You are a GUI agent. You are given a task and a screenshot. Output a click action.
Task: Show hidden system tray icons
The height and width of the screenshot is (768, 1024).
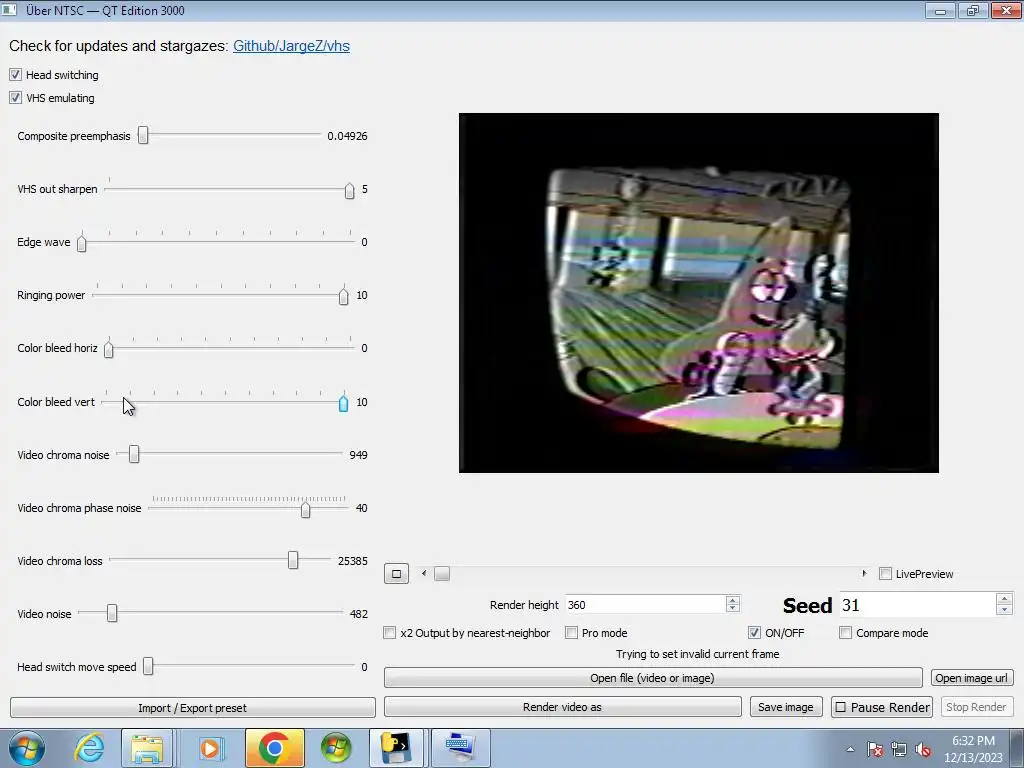[x=850, y=749]
